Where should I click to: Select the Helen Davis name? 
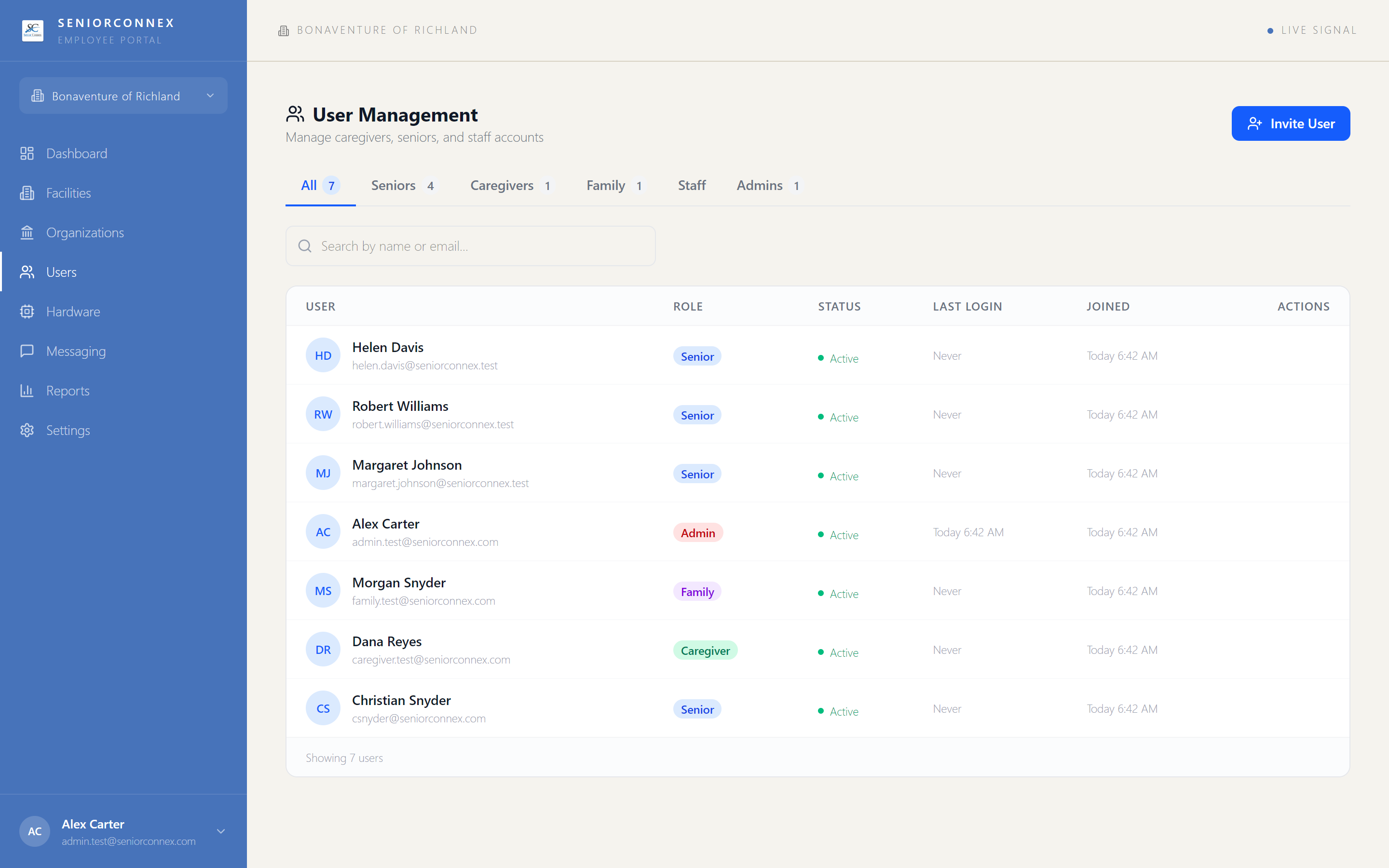pos(387,347)
